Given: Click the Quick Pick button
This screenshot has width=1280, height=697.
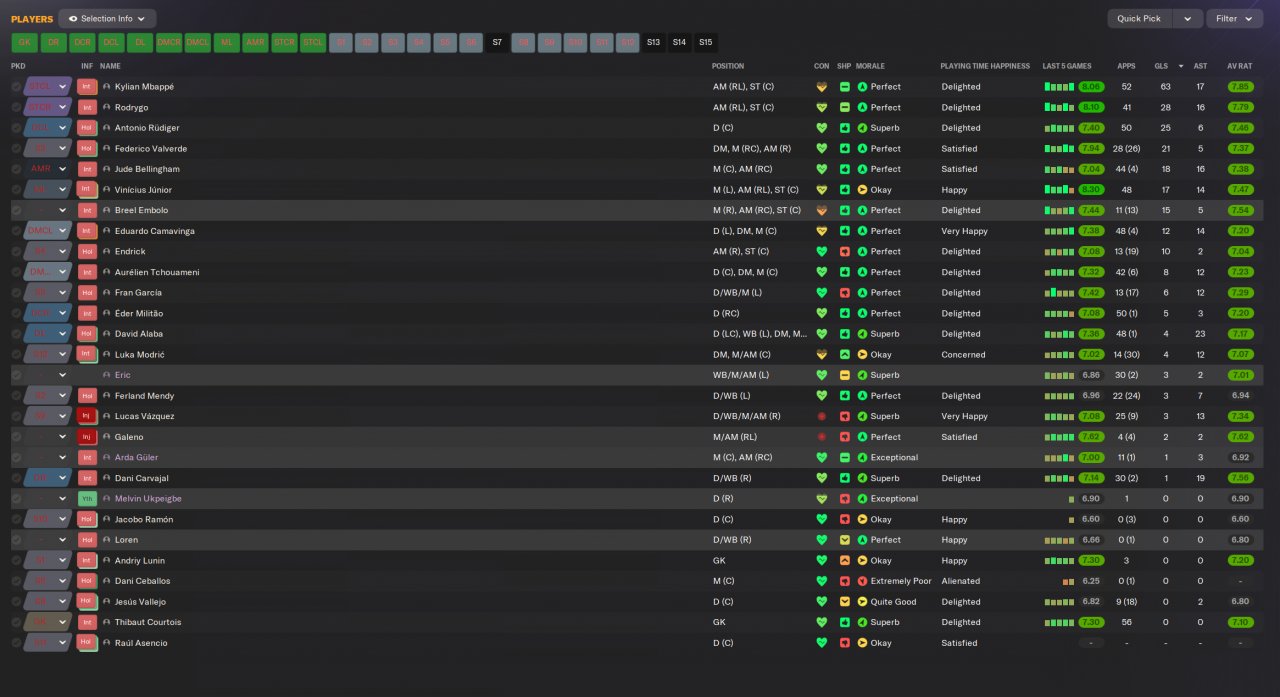Looking at the screenshot, I should (x=1139, y=18).
